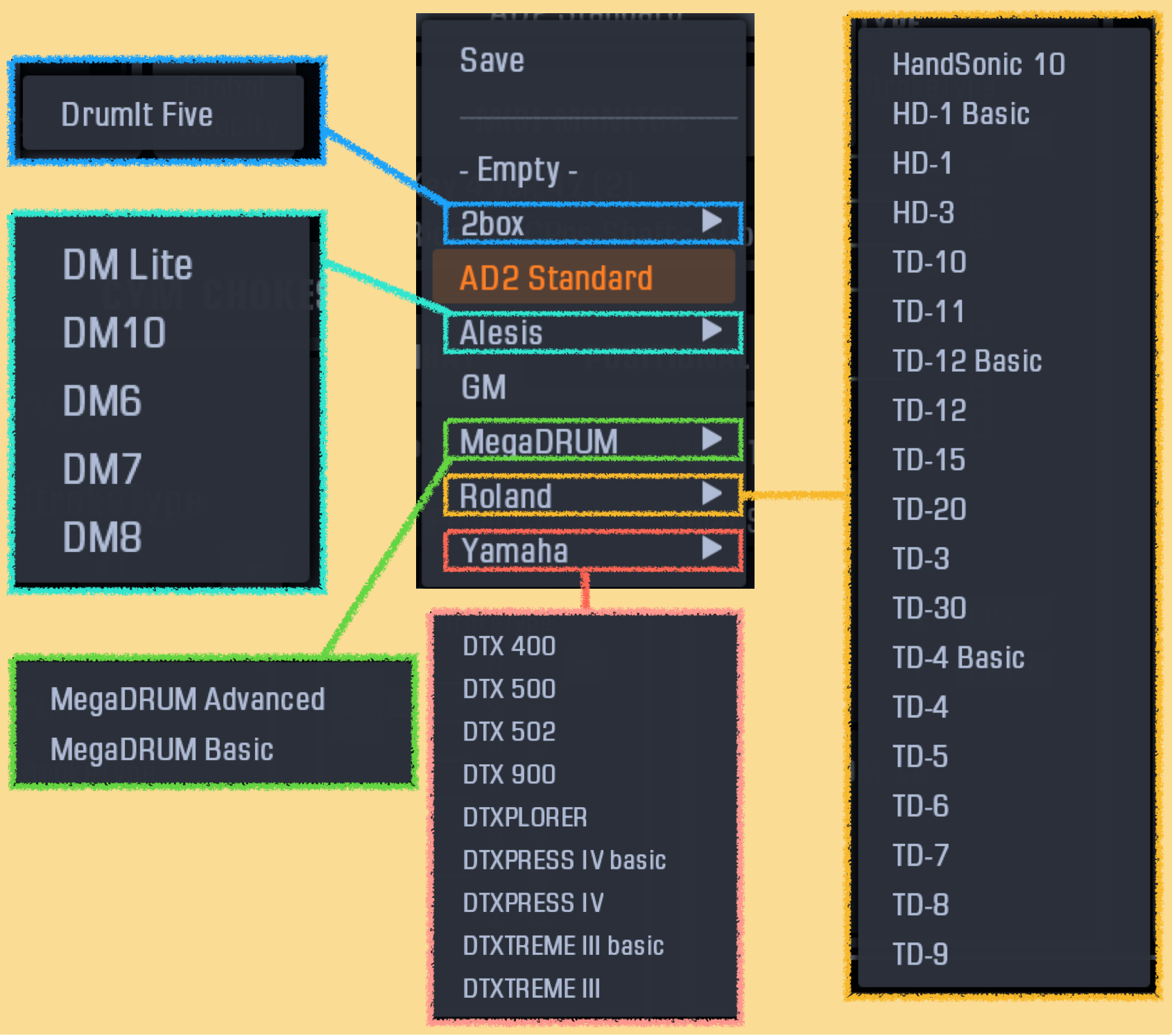Open the 2box menu entry

coord(593,223)
